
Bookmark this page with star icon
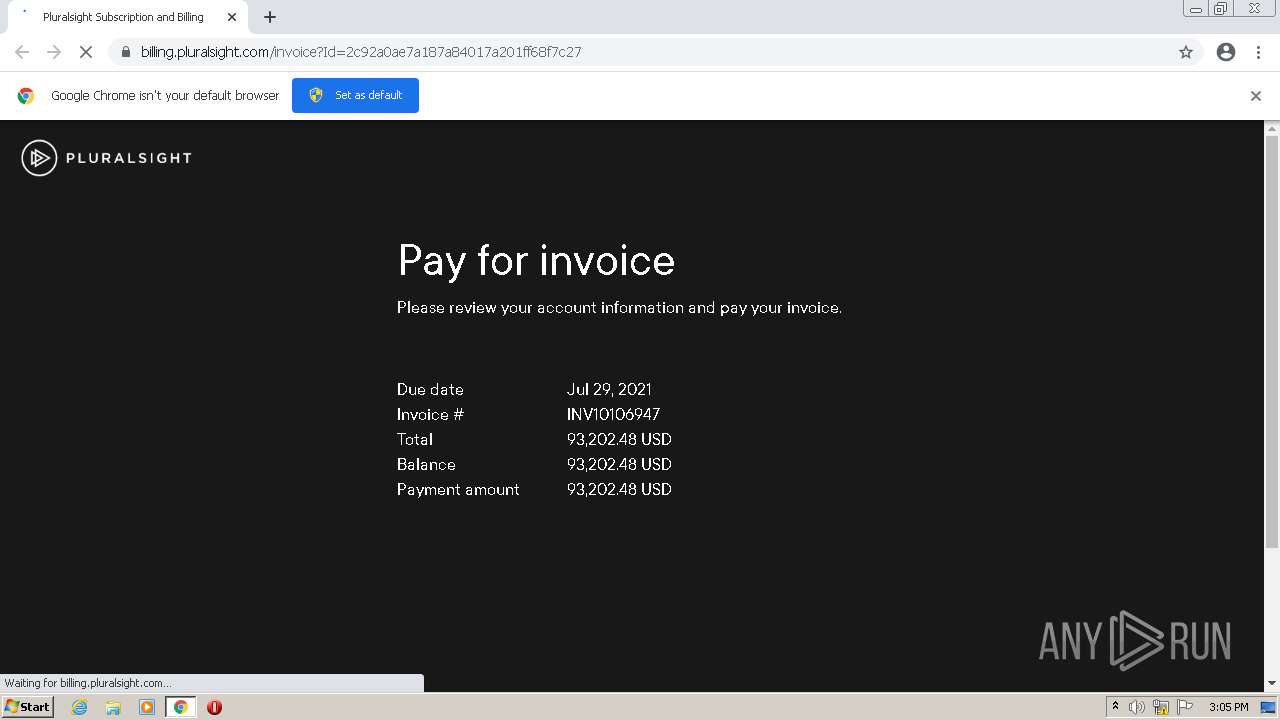1186,52
